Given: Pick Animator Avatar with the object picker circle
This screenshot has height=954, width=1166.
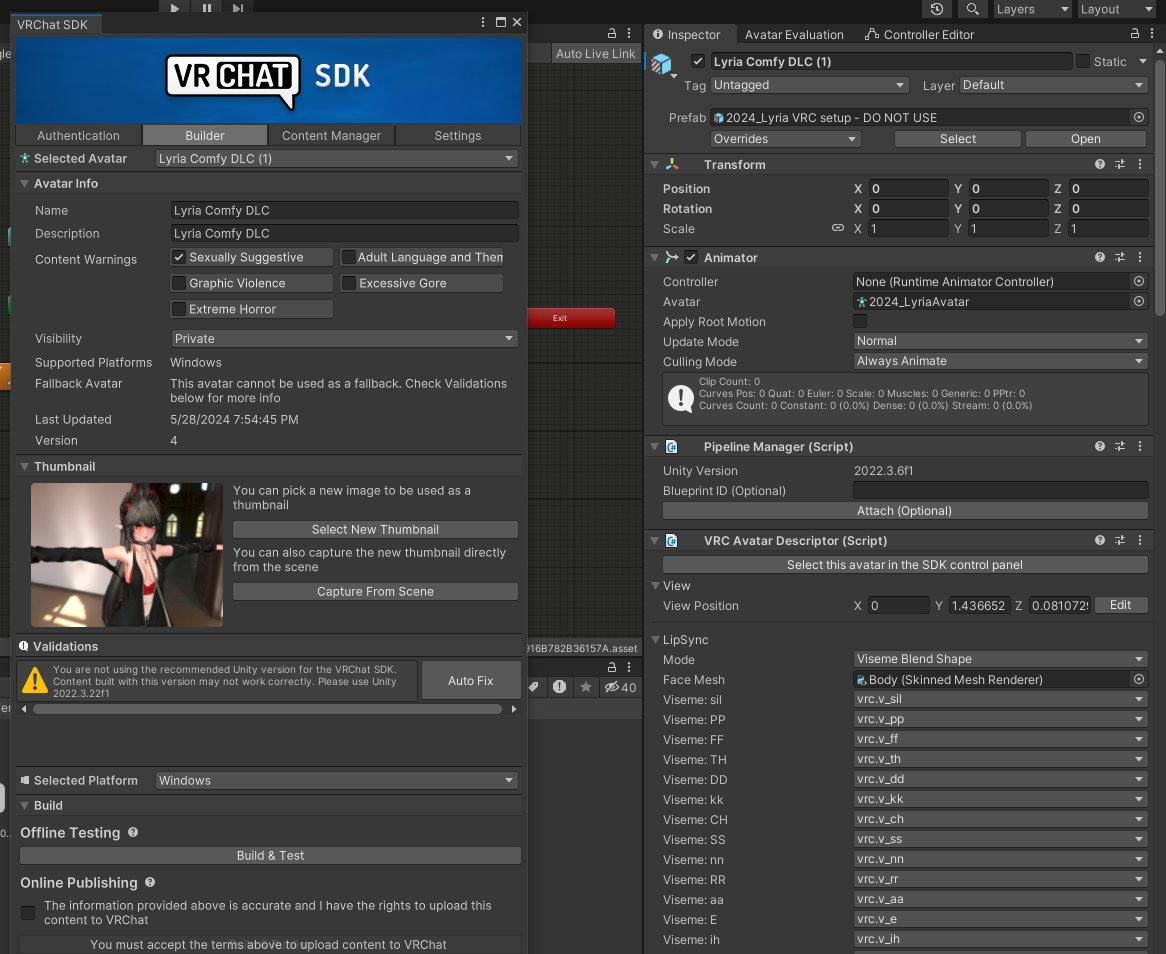Looking at the screenshot, I should coord(1138,301).
